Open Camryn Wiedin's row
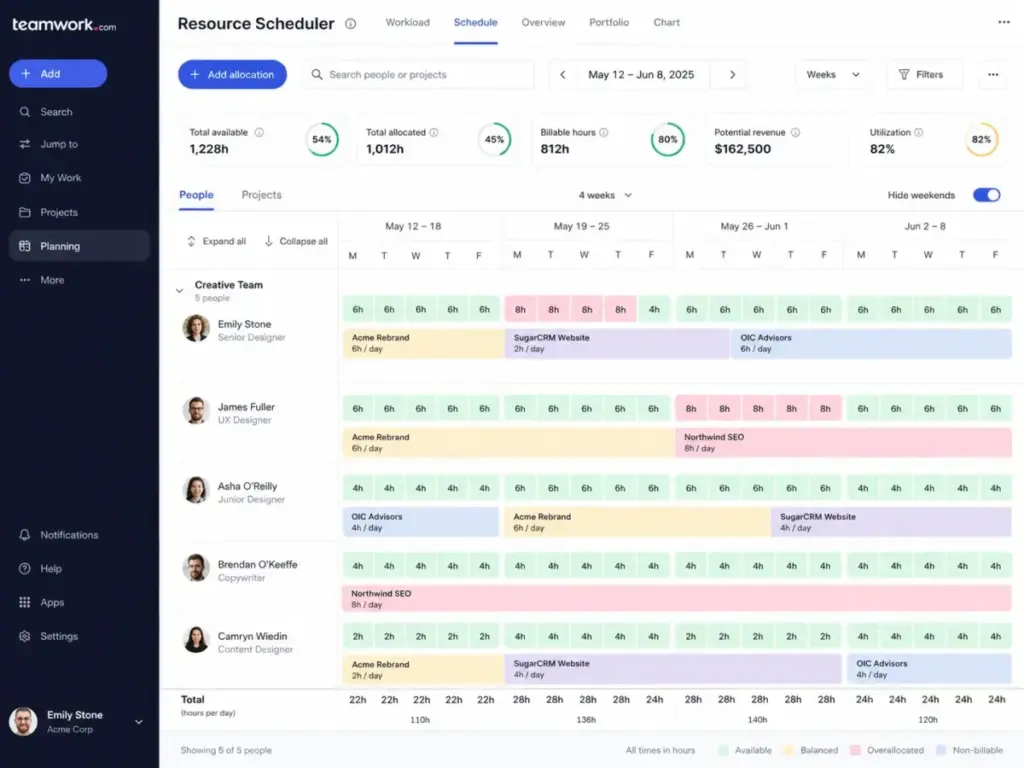The height and width of the screenshot is (768, 1024). tap(248, 642)
